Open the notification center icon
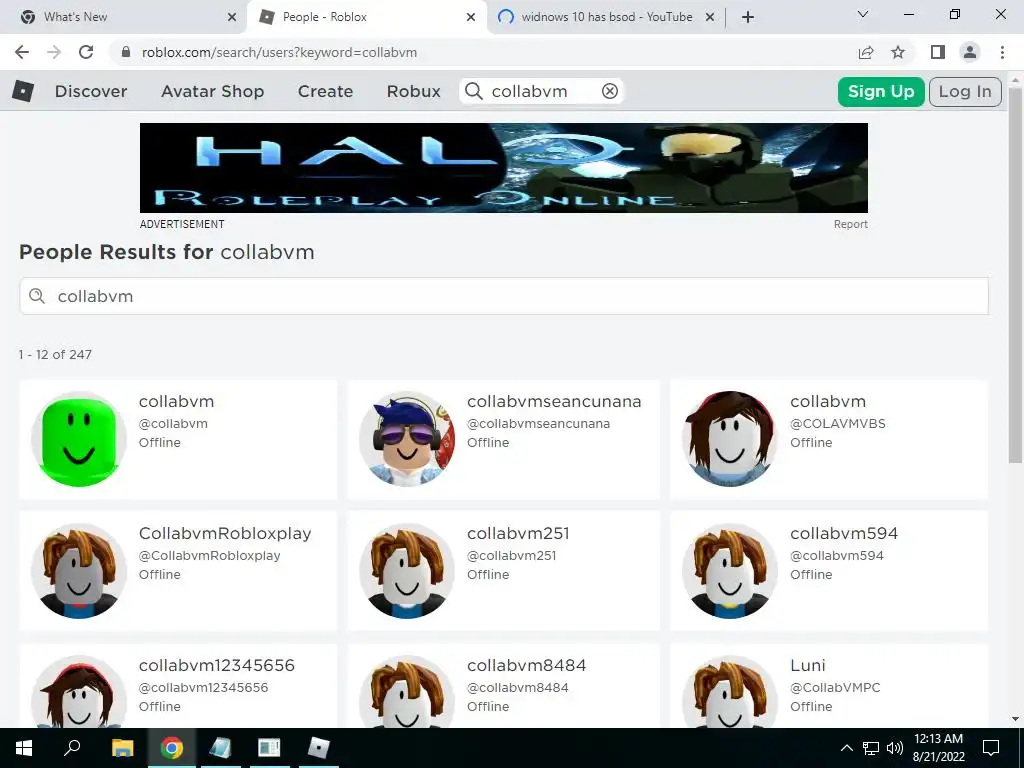Viewport: 1024px width, 768px height. click(991, 748)
